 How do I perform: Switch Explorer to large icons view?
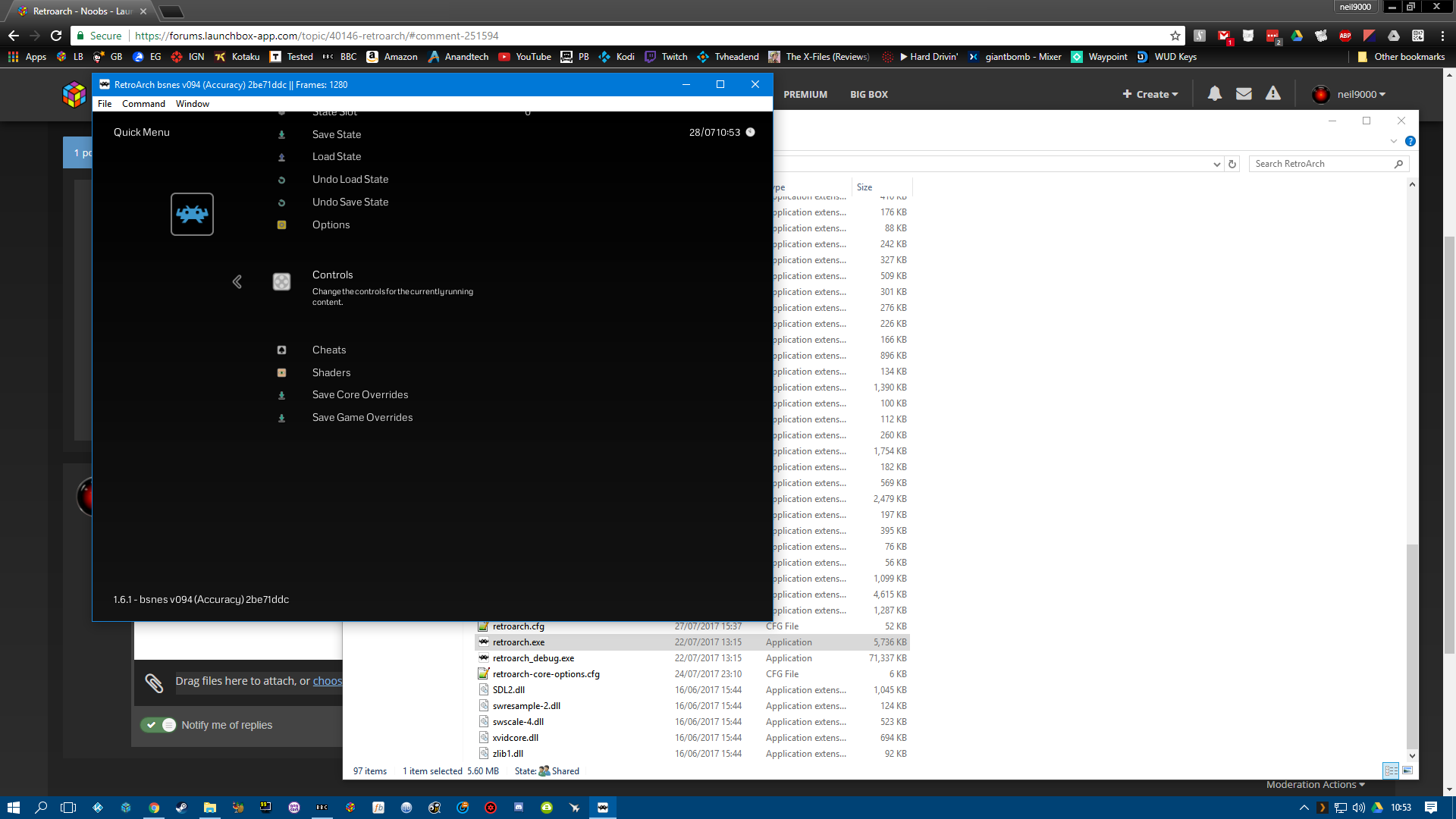tap(1407, 770)
